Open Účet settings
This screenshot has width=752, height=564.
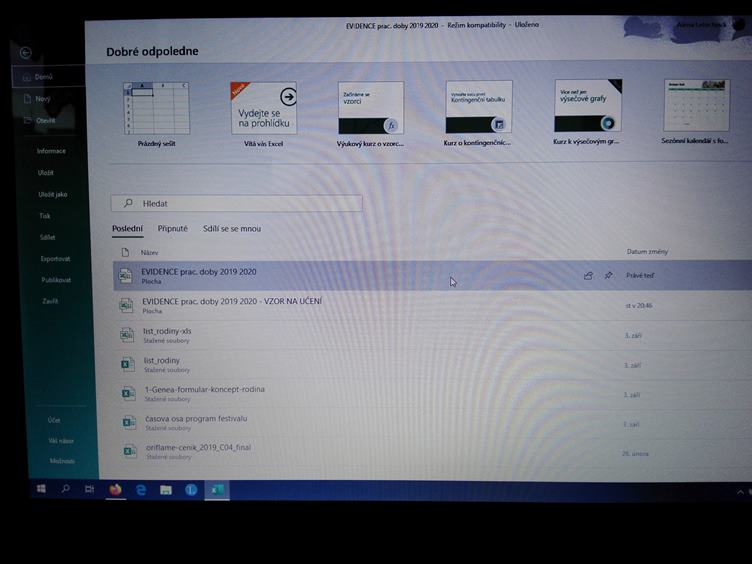(x=54, y=420)
